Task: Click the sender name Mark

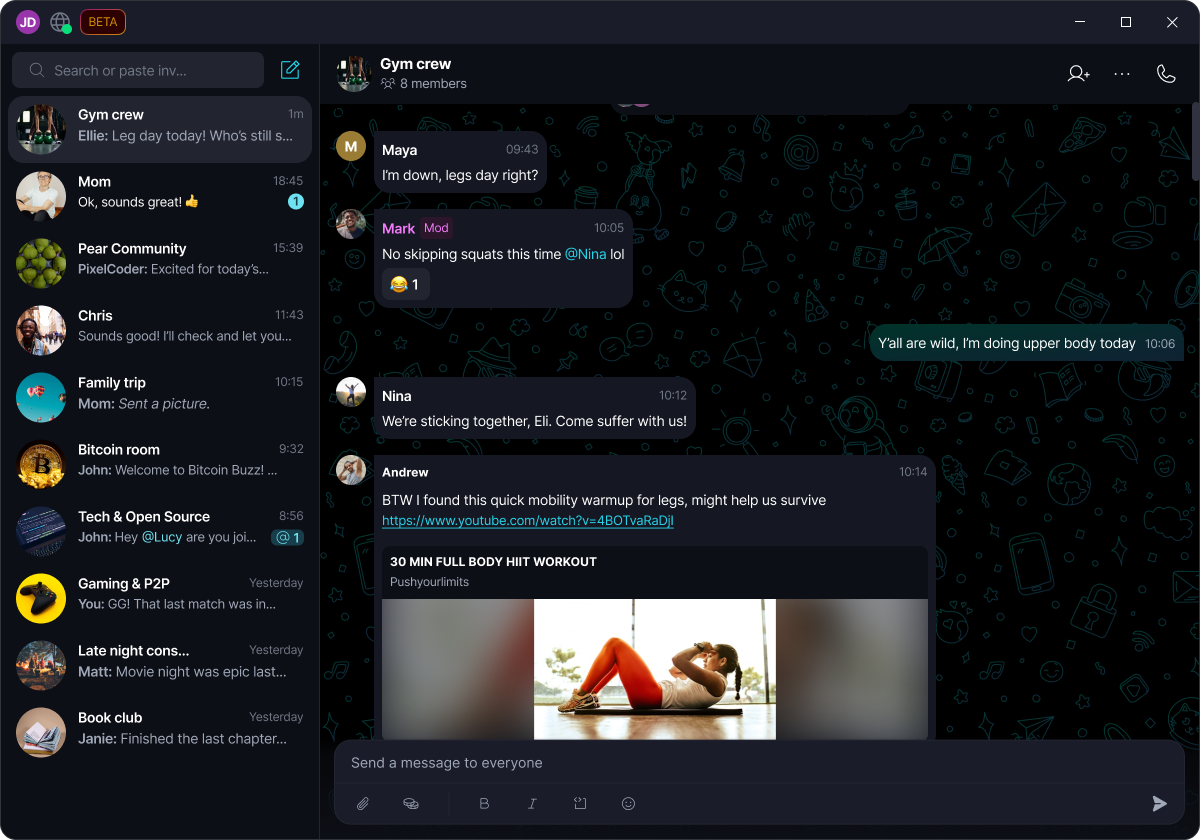Action: [398, 228]
